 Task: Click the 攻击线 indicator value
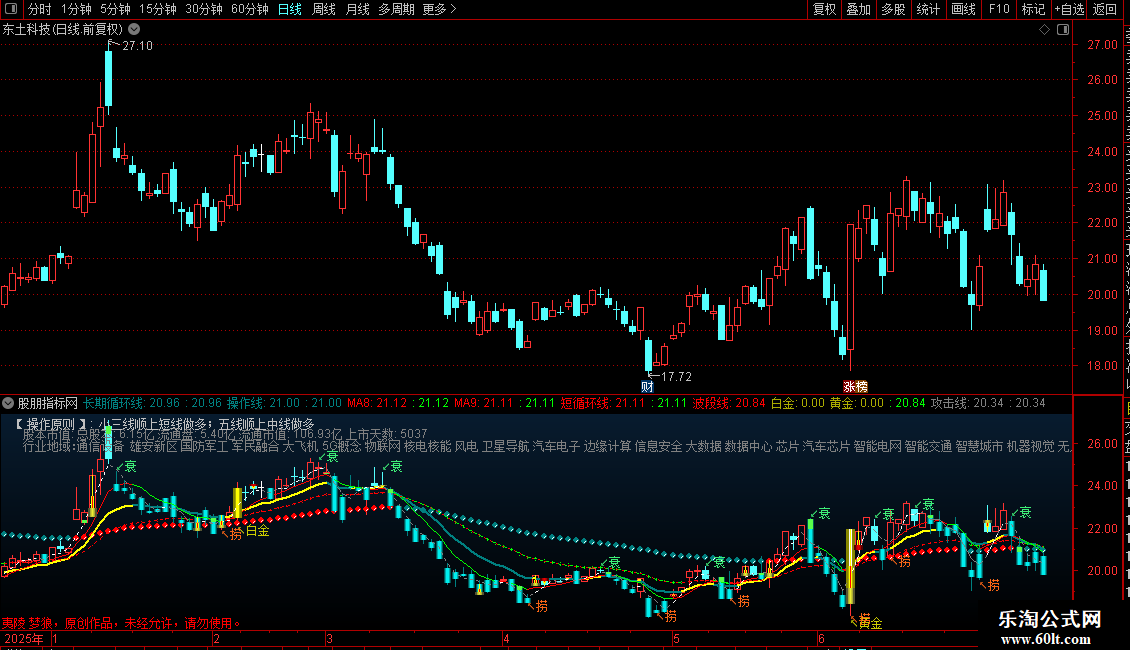click(x=987, y=403)
